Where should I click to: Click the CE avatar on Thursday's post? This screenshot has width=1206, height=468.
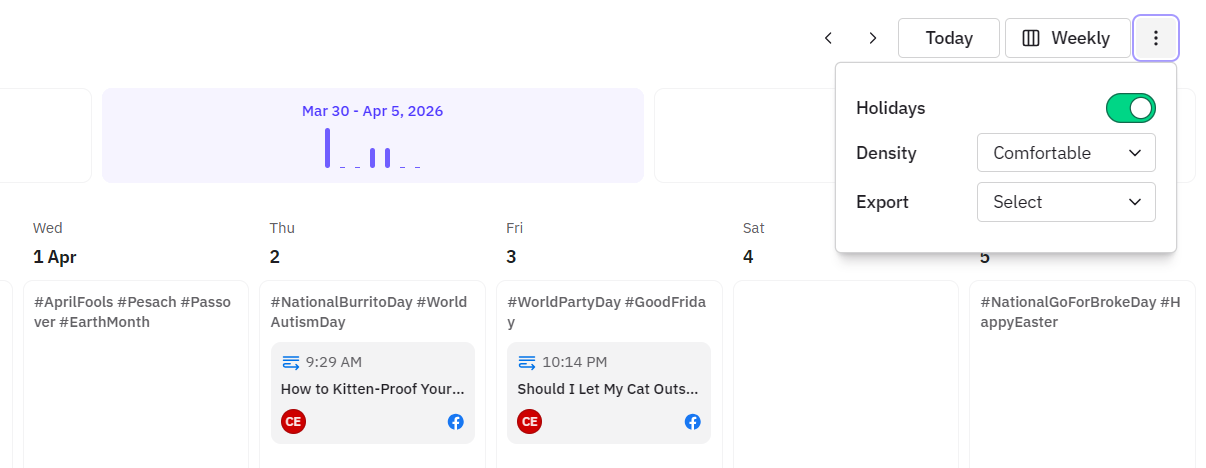[293, 422]
